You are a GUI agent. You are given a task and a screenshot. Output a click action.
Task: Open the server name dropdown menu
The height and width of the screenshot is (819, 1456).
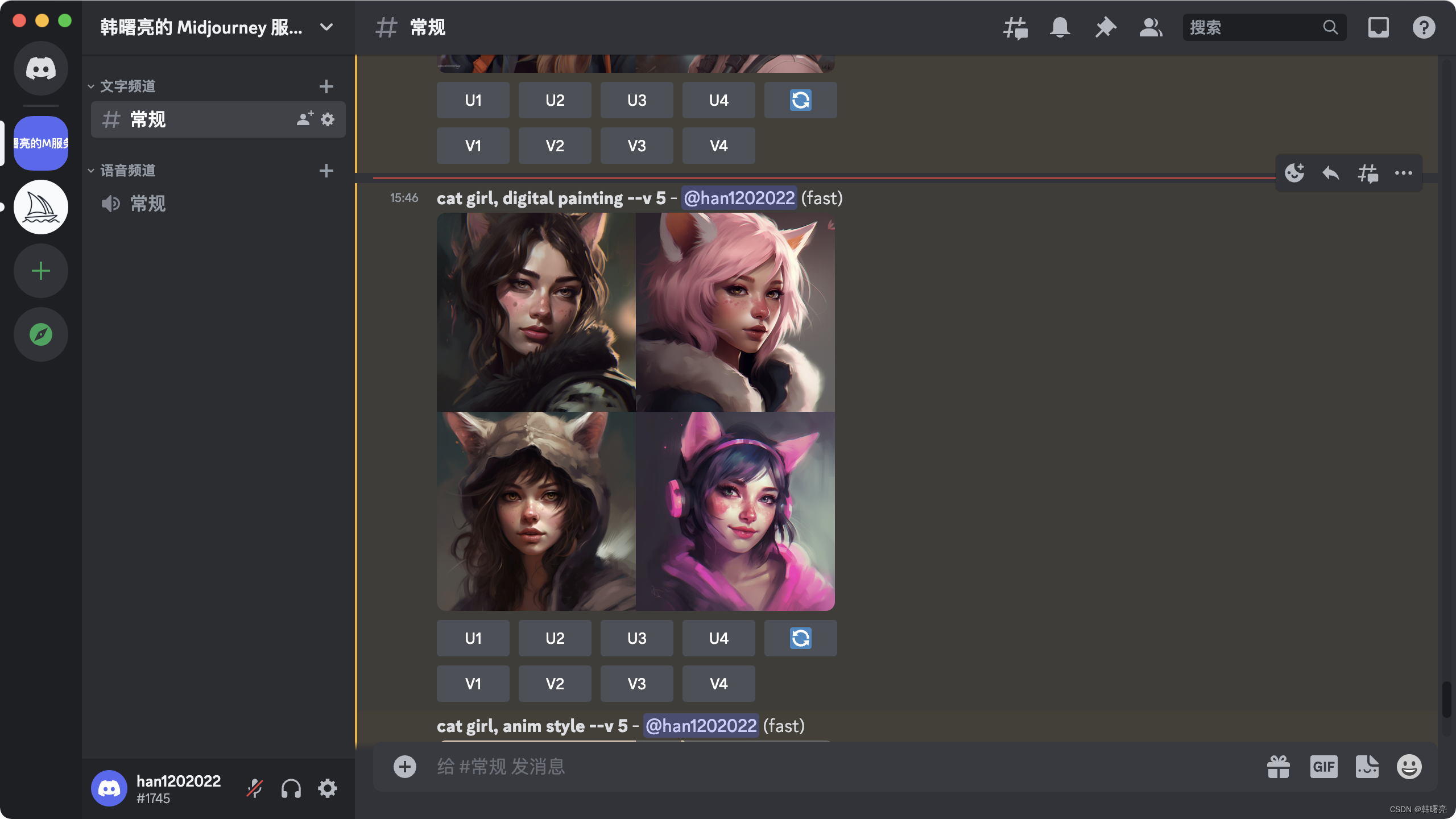pos(326,27)
